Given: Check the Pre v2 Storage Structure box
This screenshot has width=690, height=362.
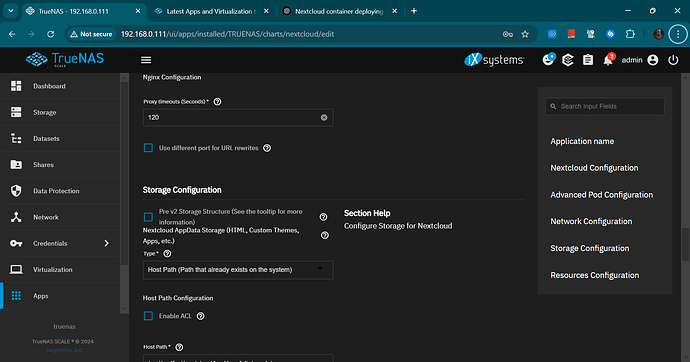Looking at the screenshot, I should (x=148, y=217).
